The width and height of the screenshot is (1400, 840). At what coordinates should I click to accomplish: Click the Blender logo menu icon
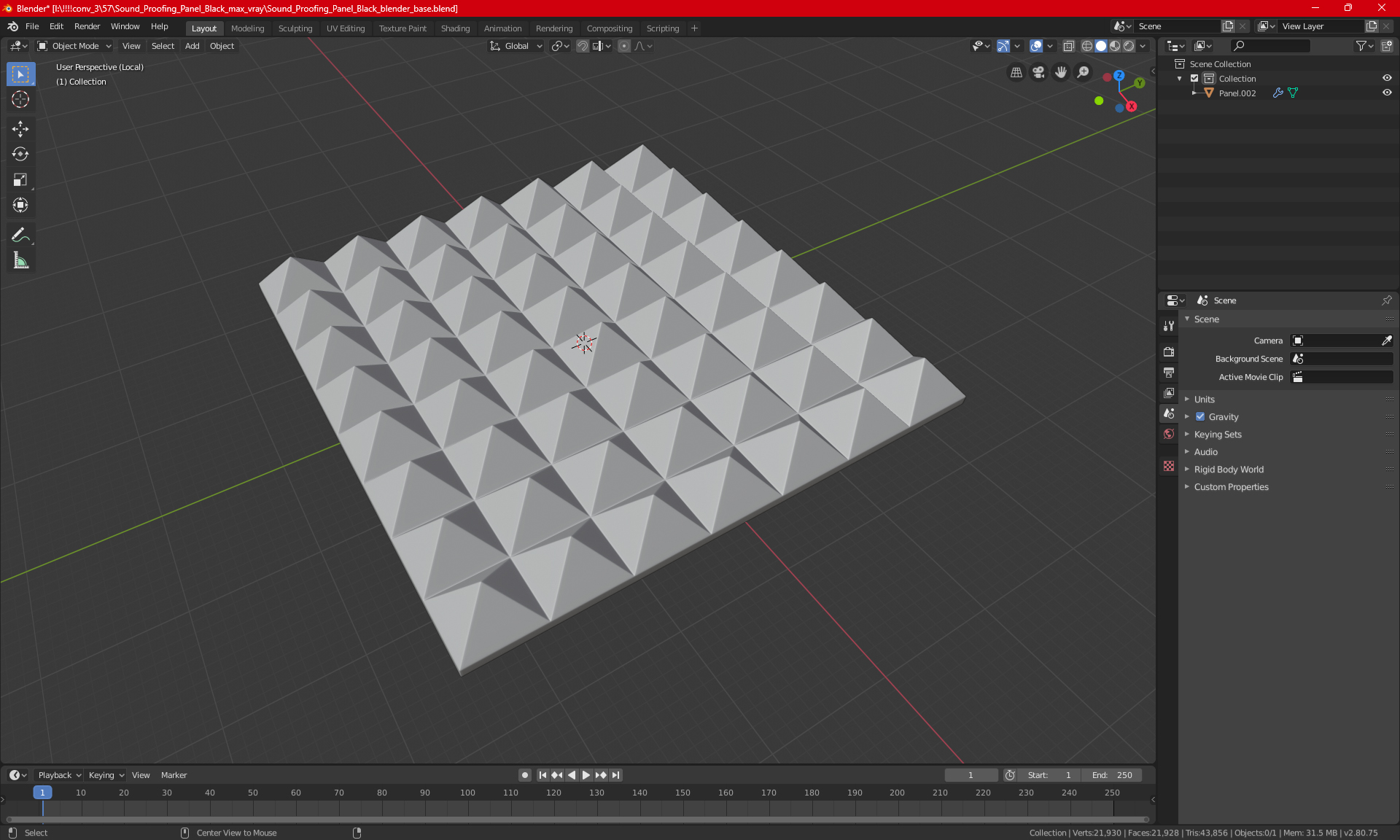12,26
